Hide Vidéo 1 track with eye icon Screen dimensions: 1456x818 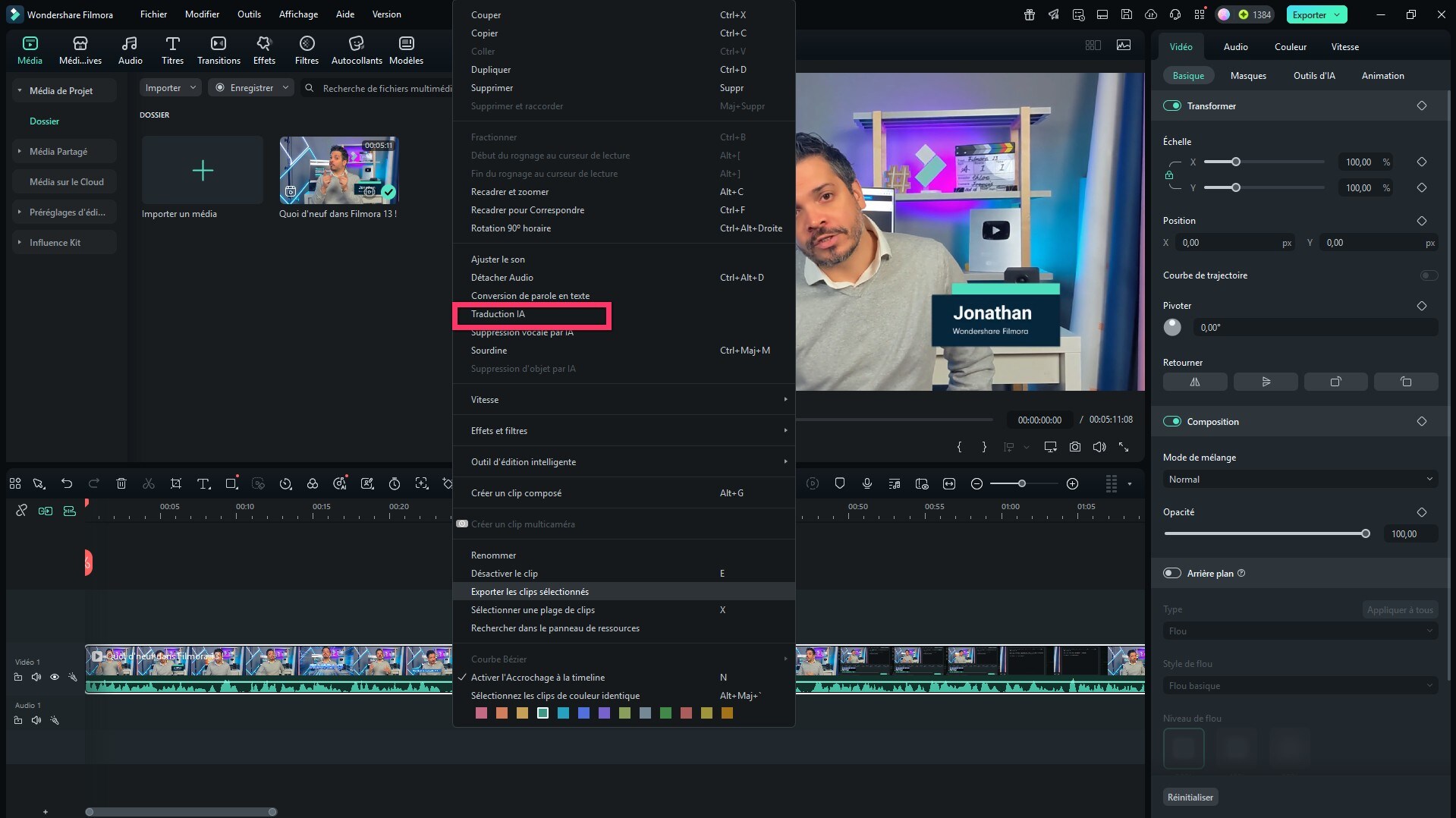point(55,677)
